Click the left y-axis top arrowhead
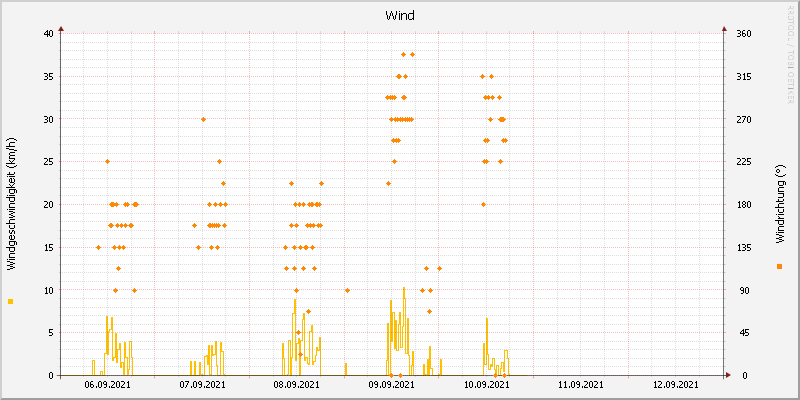Image resolution: width=800 pixels, height=400 pixels. (x=61, y=29)
